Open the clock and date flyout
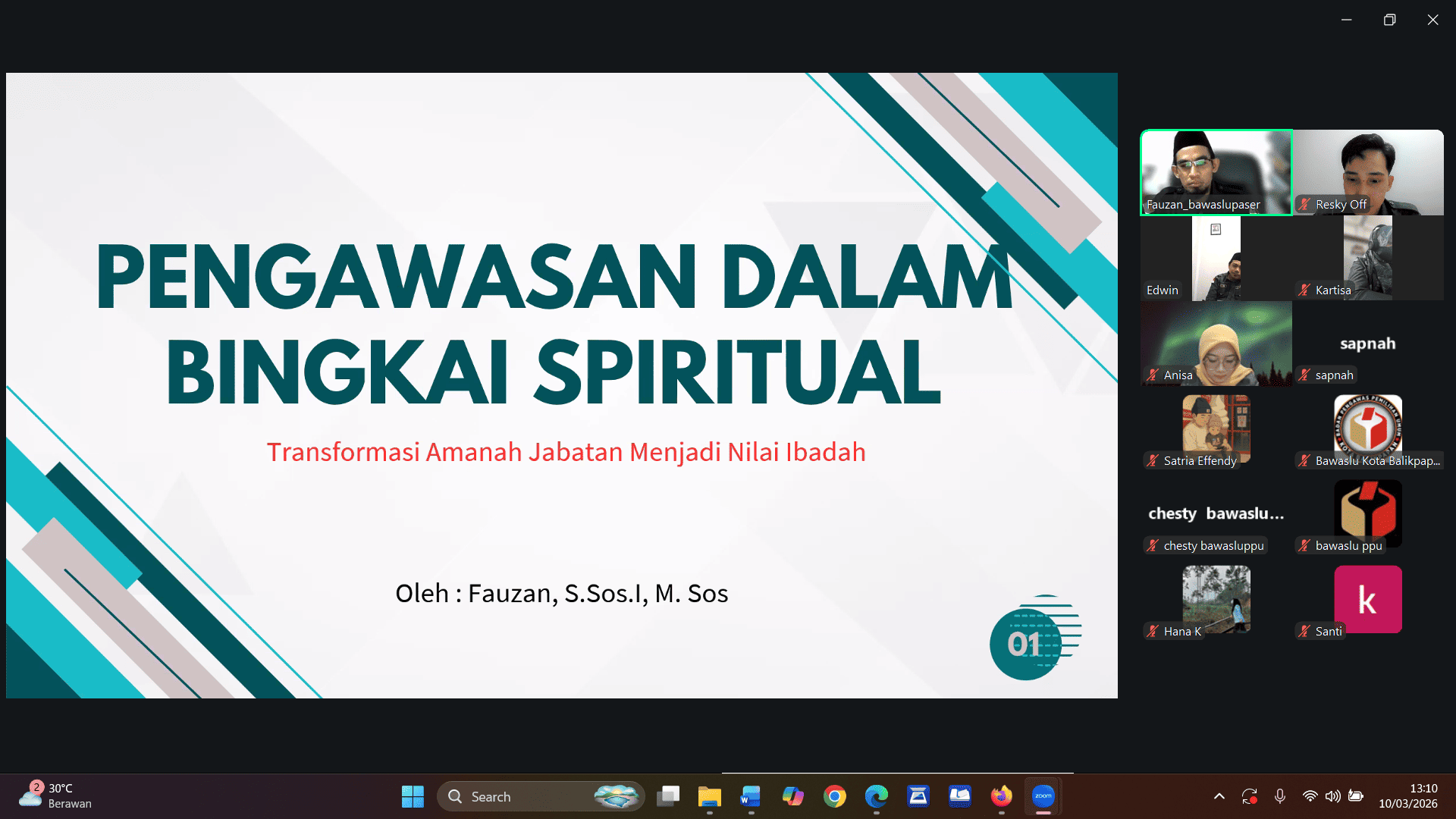Viewport: 1456px width, 819px height. [1407, 796]
